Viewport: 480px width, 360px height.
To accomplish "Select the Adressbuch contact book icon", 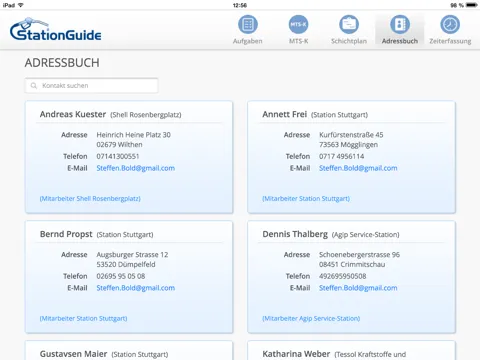I will tap(400, 24).
